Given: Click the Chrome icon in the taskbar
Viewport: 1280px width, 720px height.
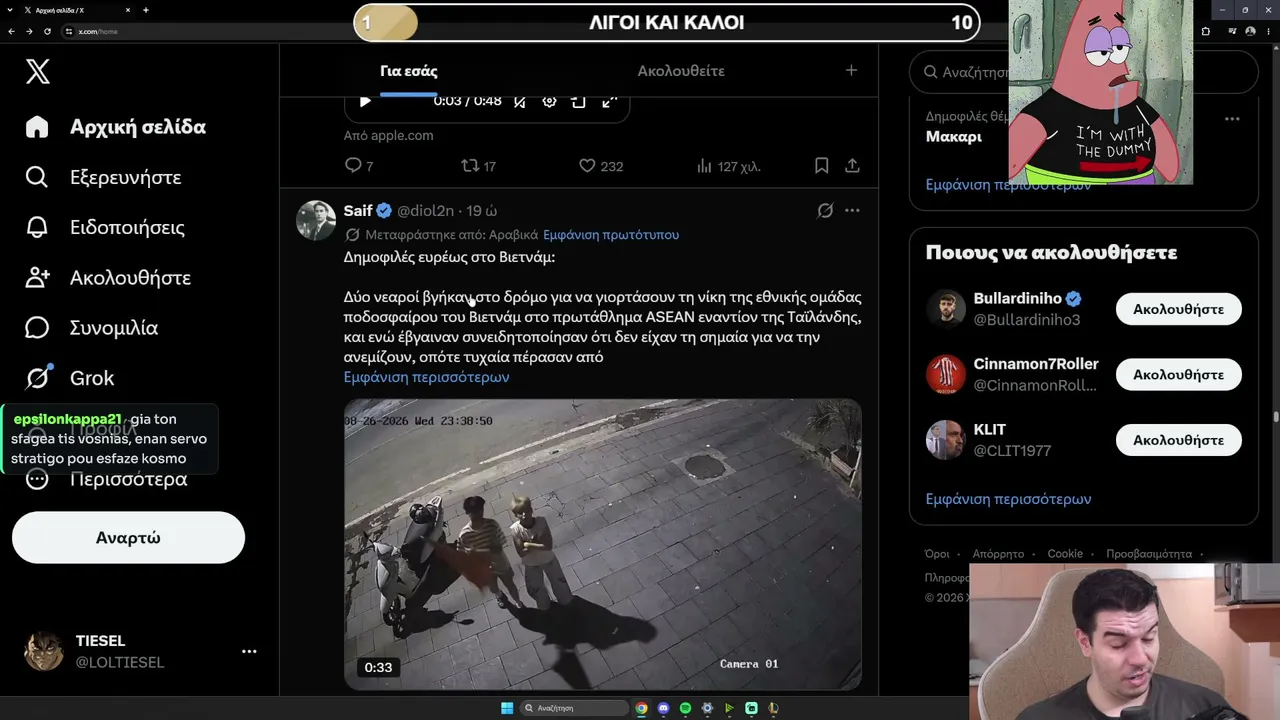Looking at the screenshot, I should tap(641, 708).
